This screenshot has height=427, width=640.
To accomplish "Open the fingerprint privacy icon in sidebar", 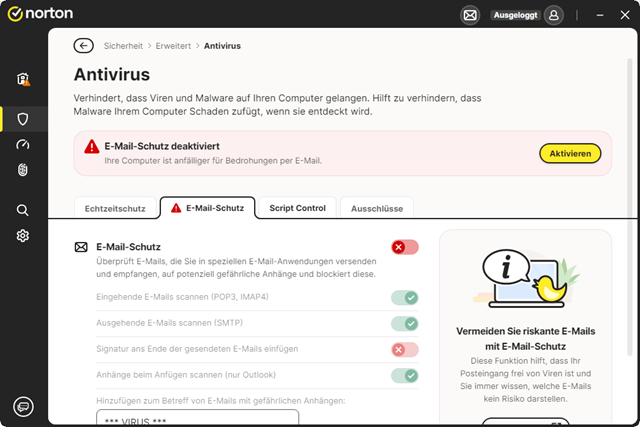I will click(23, 170).
